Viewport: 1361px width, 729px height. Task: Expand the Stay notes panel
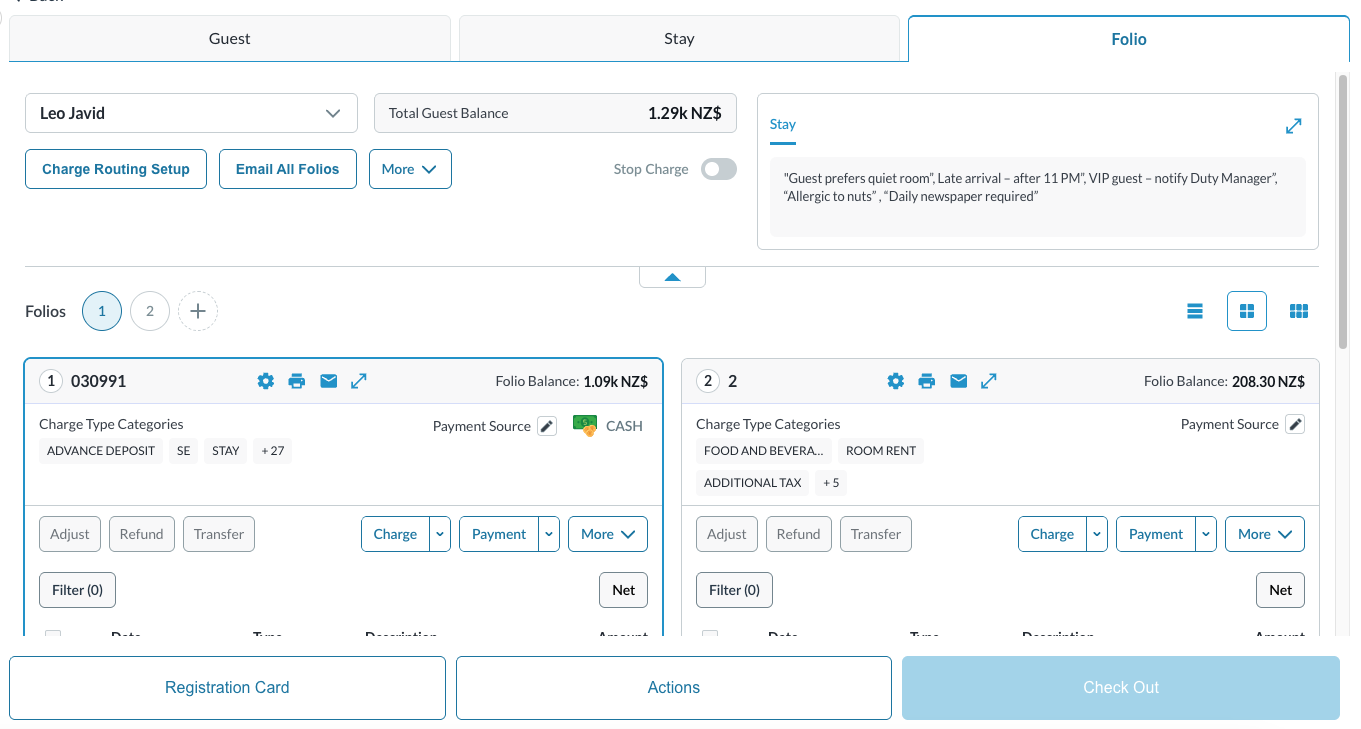tap(1293, 126)
